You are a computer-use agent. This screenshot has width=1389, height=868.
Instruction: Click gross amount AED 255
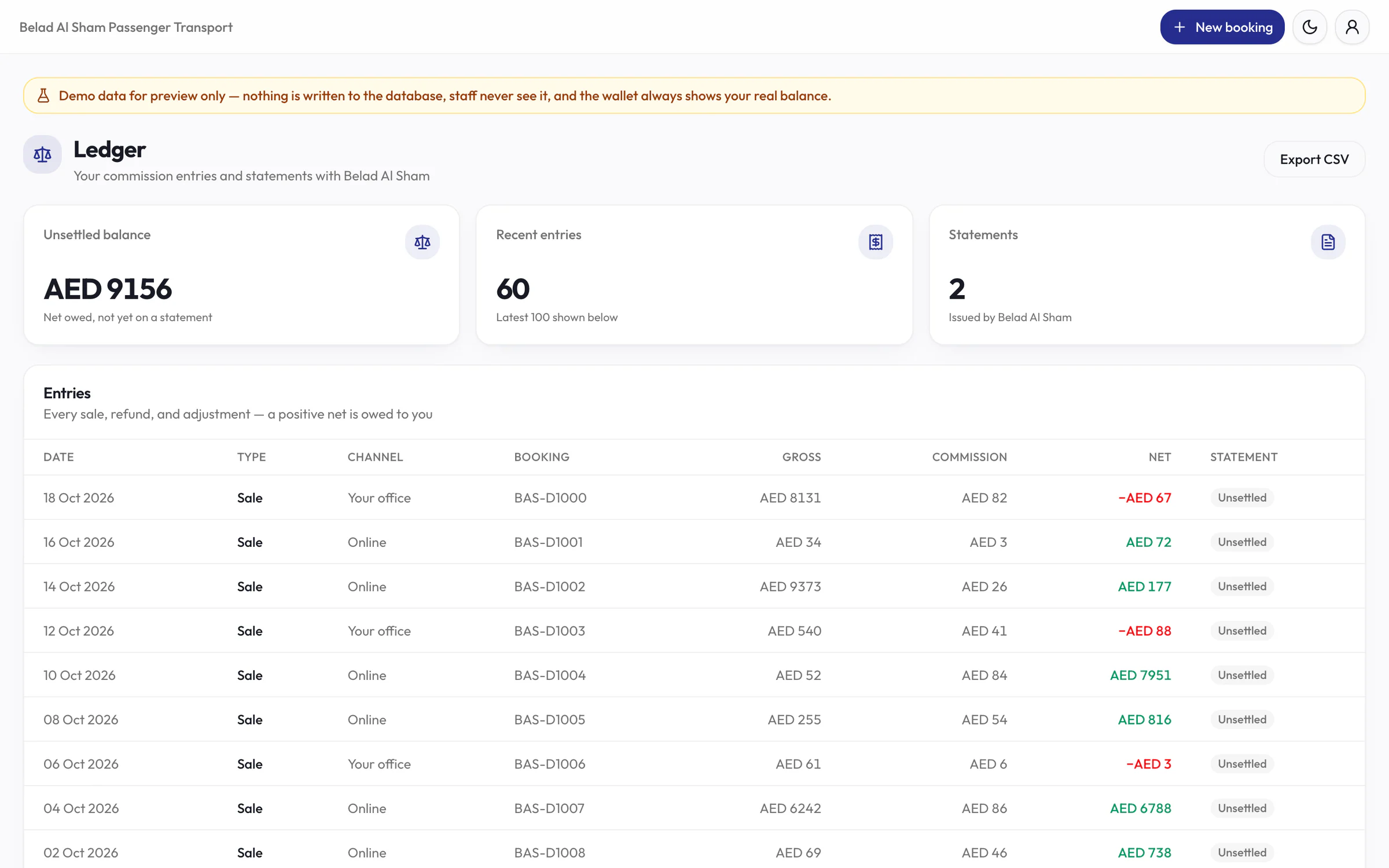tap(794, 720)
